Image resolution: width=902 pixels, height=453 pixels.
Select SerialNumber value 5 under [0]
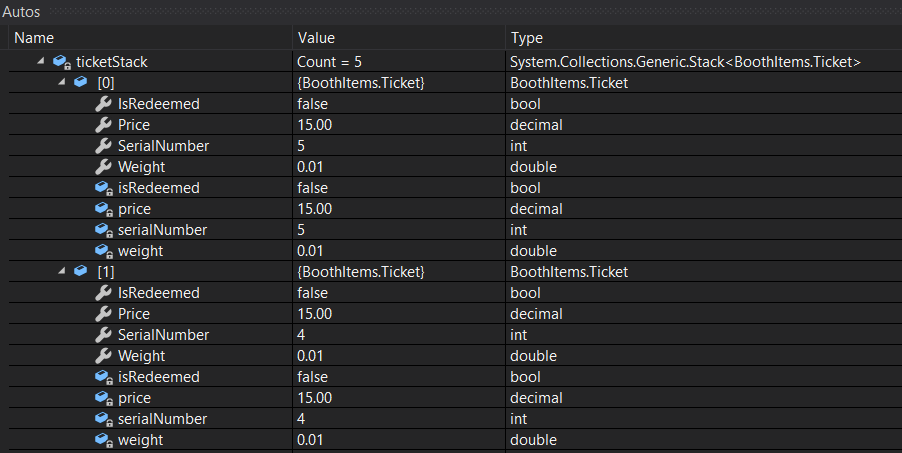click(301, 146)
